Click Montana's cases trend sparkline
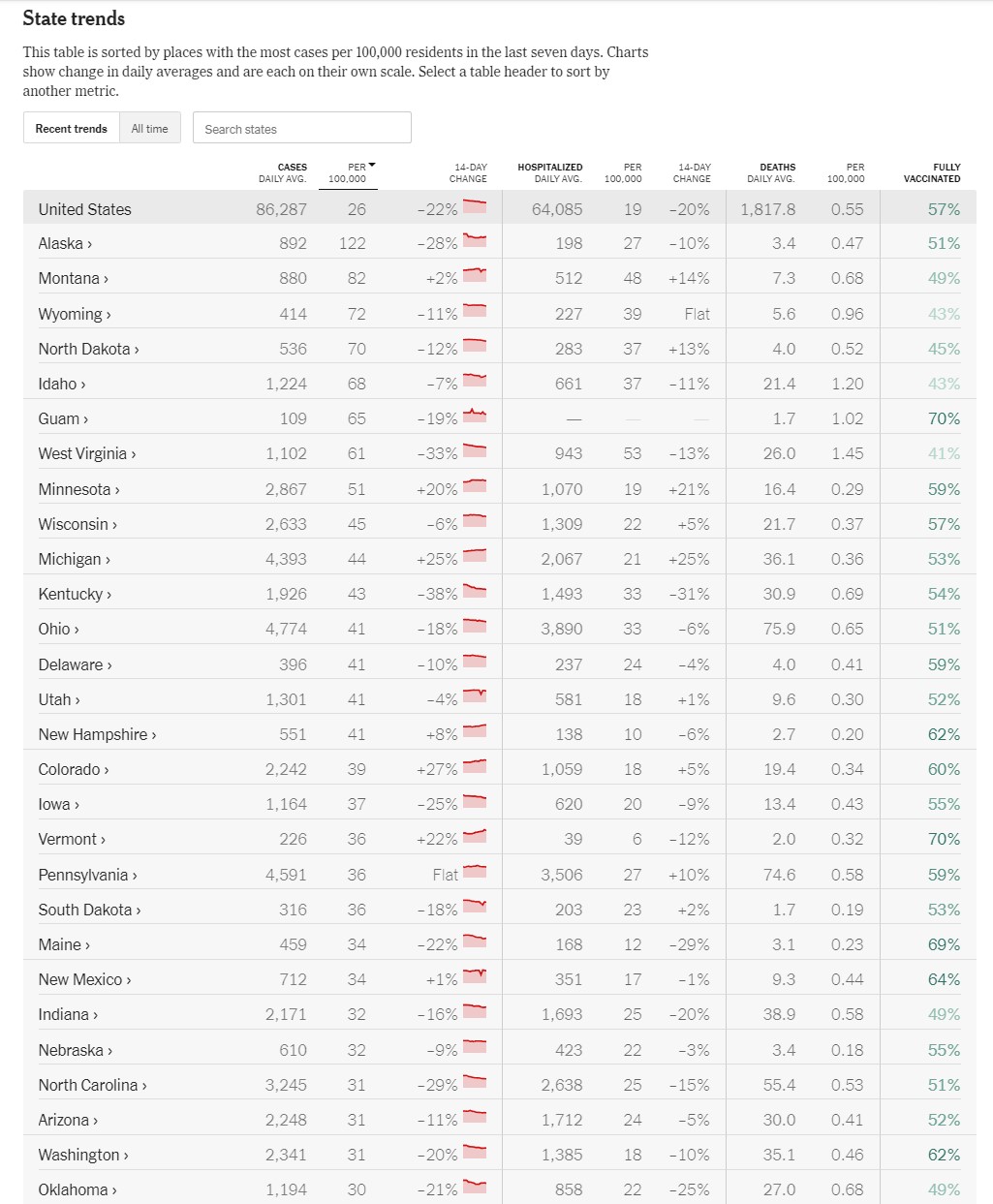 (475, 275)
